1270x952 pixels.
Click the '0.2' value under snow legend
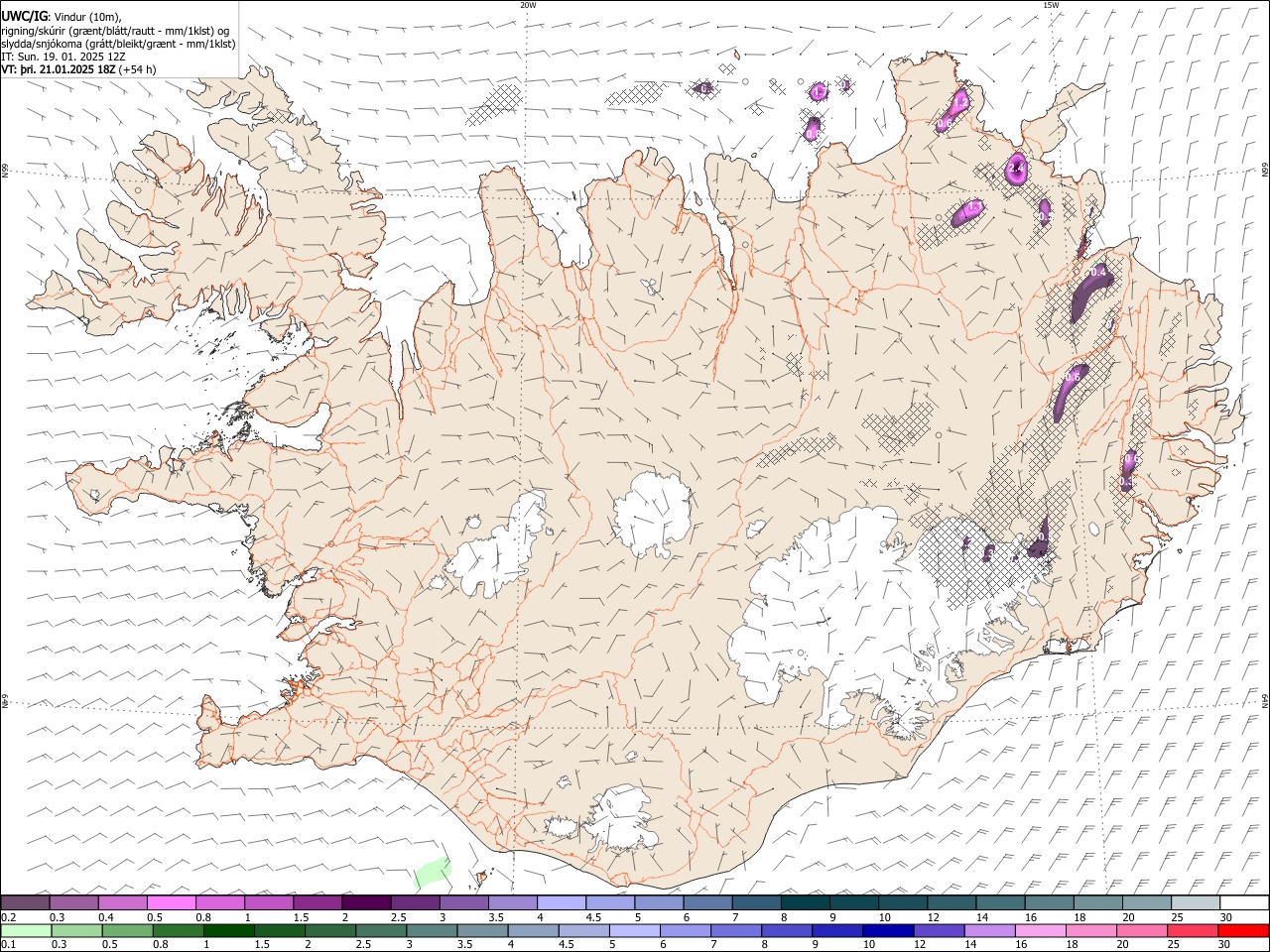(x=8, y=917)
